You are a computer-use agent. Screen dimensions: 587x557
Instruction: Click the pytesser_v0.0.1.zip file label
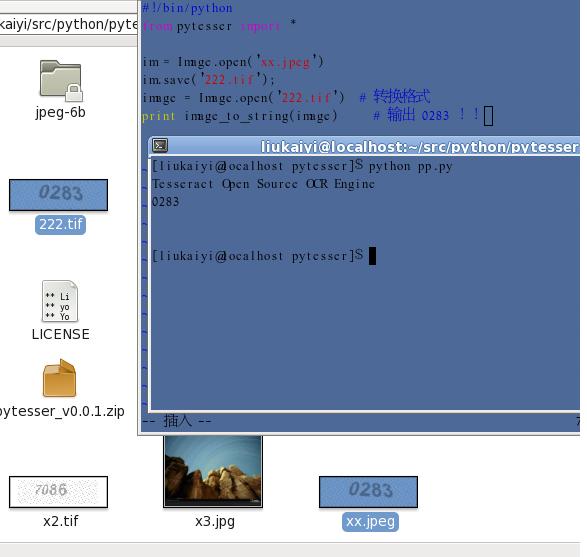tap(62, 411)
